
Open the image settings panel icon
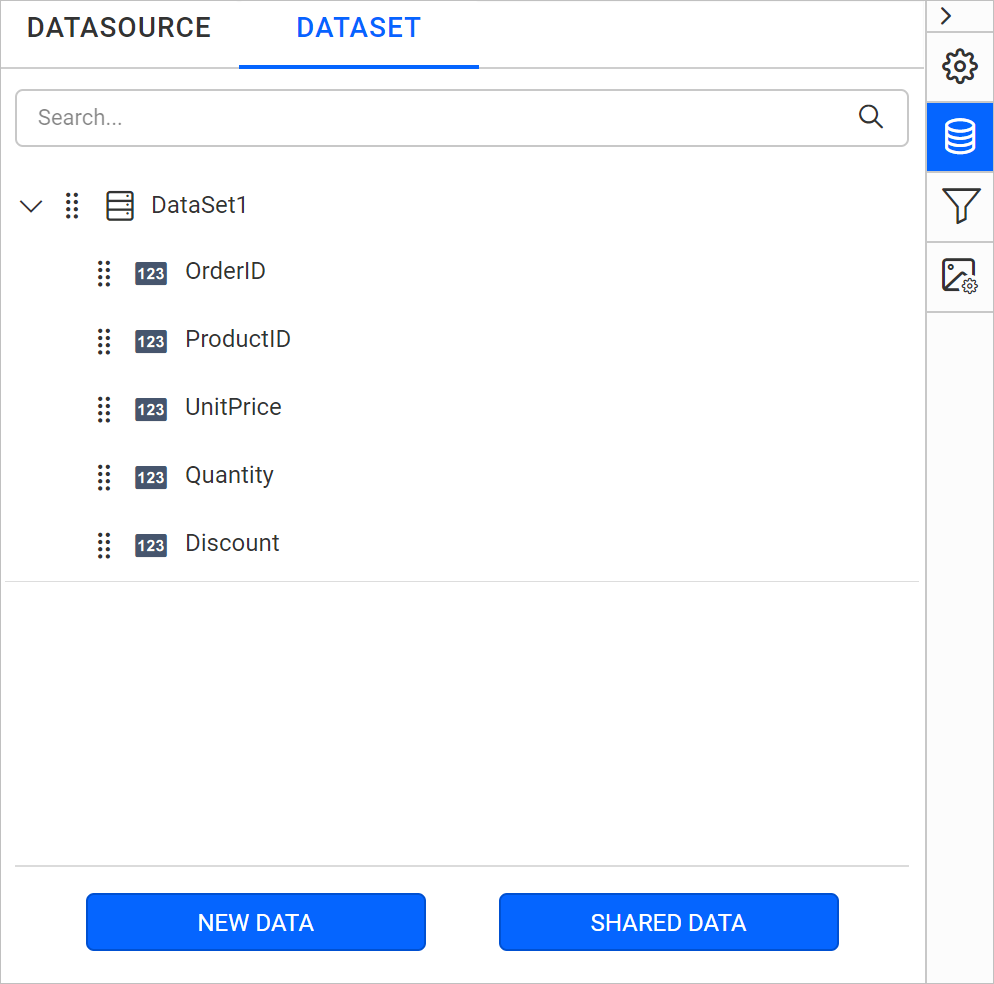pyautogui.click(x=959, y=277)
